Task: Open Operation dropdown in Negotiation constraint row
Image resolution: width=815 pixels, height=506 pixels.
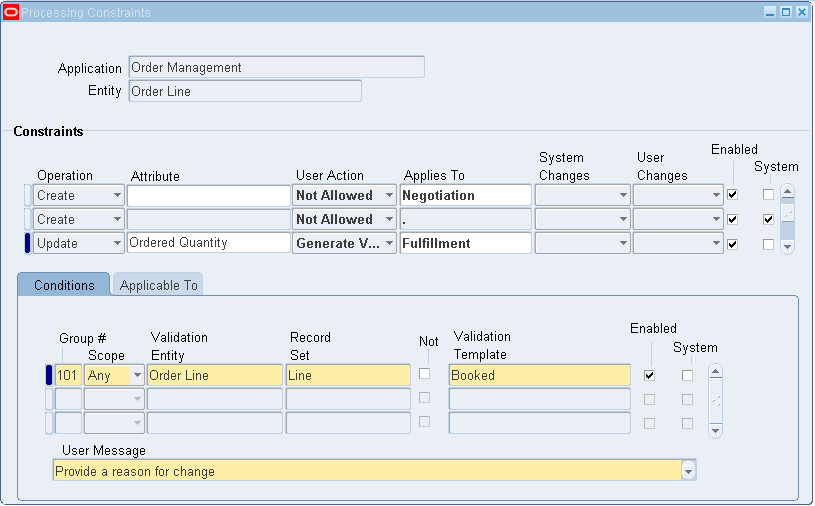Action: pos(78,195)
